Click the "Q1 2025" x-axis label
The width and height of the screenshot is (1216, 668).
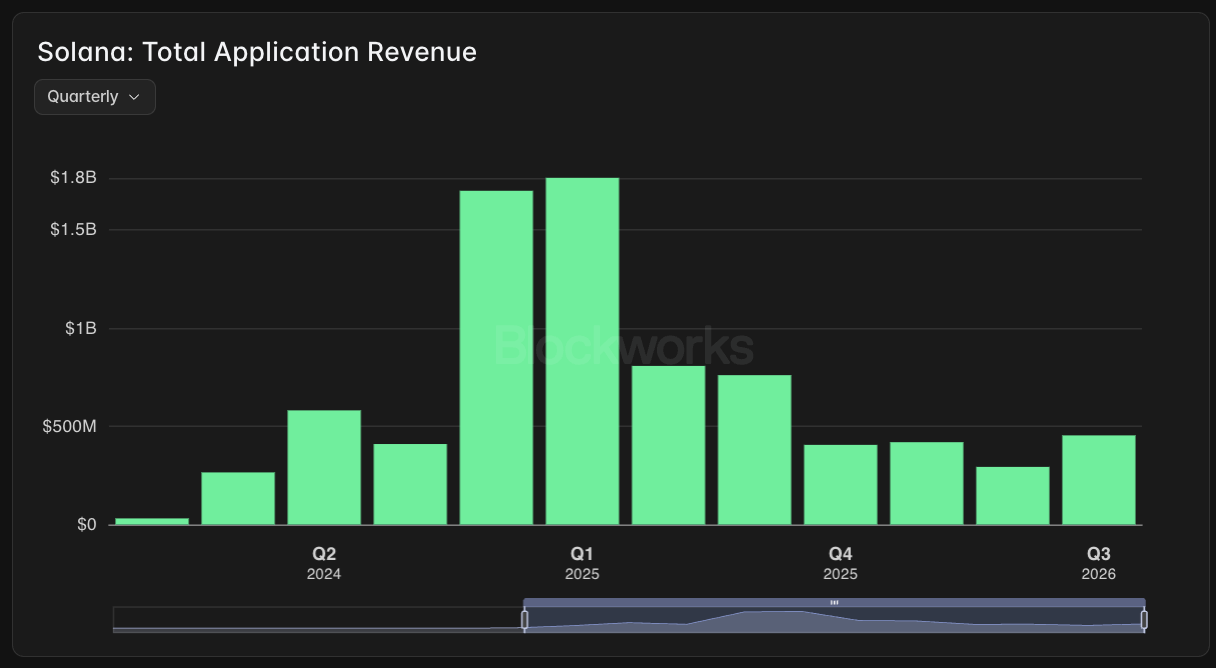pos(582,563)
